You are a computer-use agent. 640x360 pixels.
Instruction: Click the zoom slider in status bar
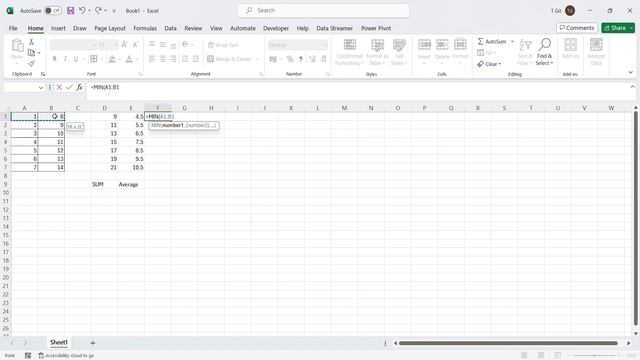point(594,356)
